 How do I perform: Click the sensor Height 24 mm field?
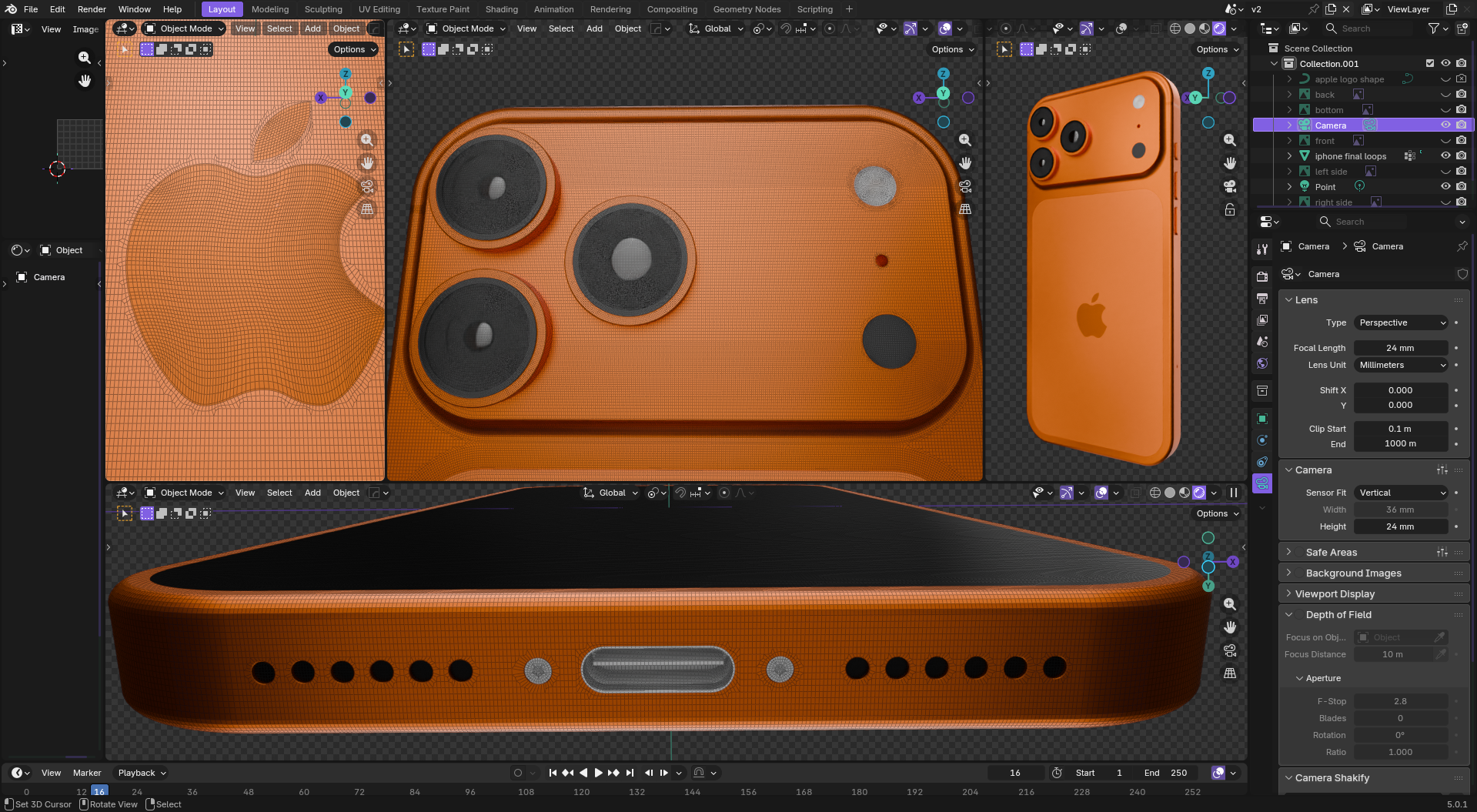(x=1401, y=526)
